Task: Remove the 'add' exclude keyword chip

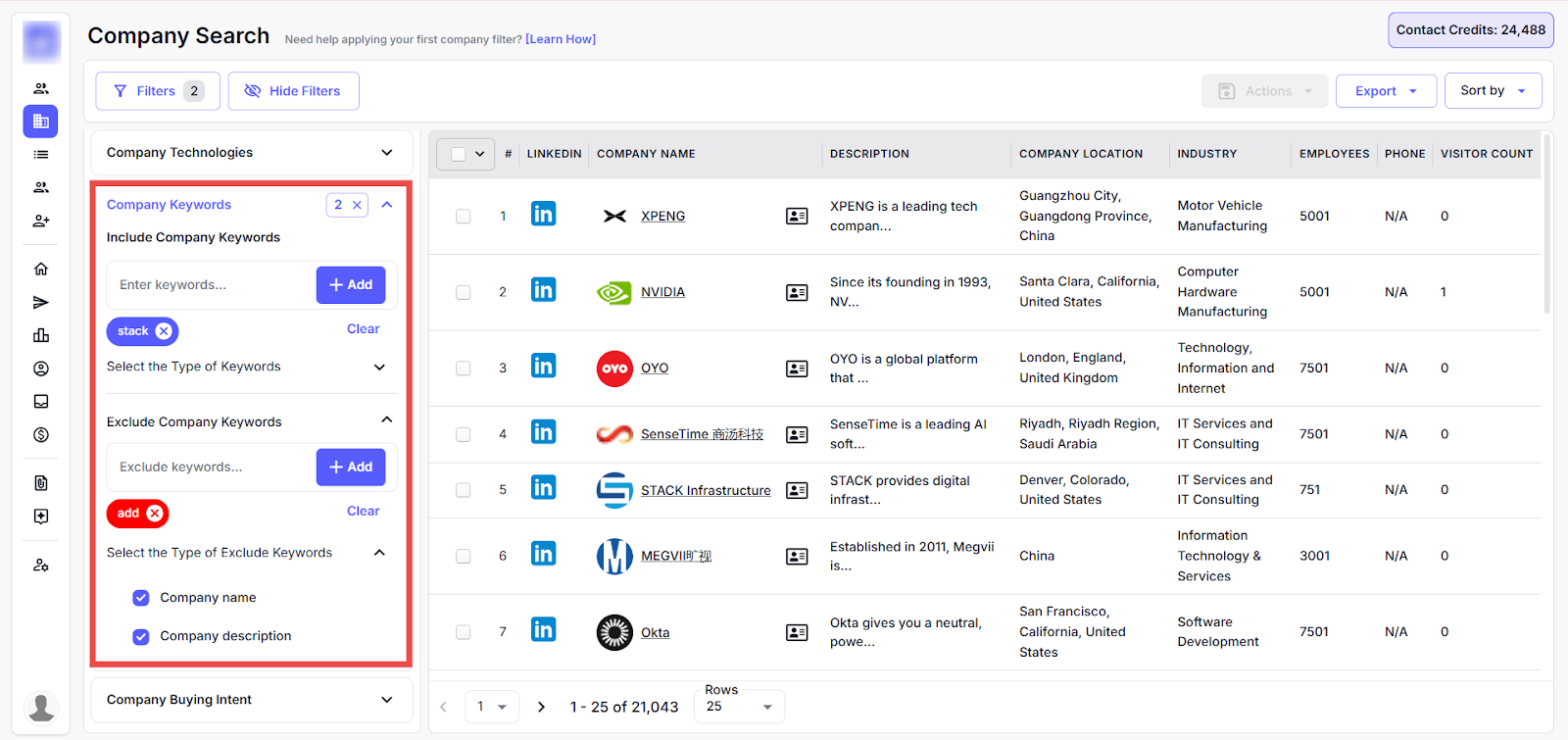Action: point(155,514)
